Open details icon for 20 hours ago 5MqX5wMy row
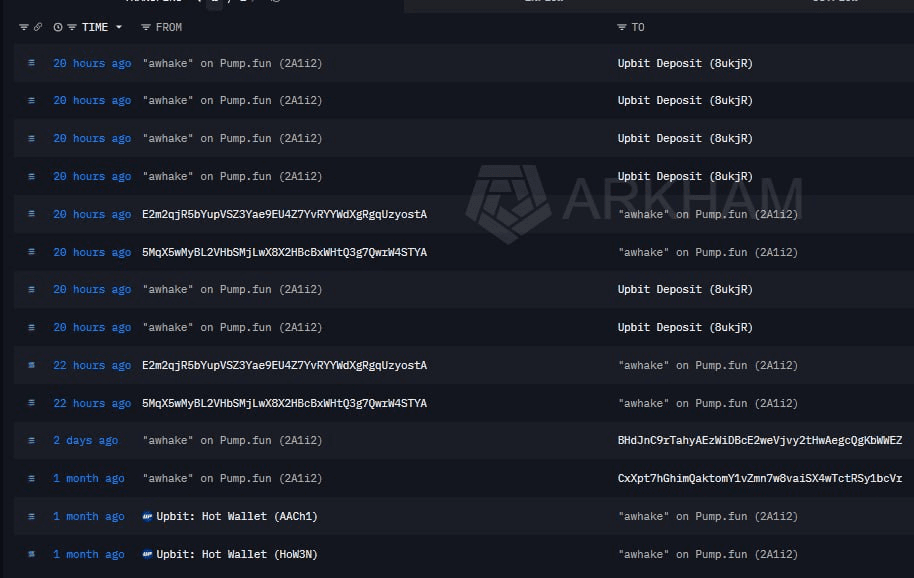 (31, 252)
